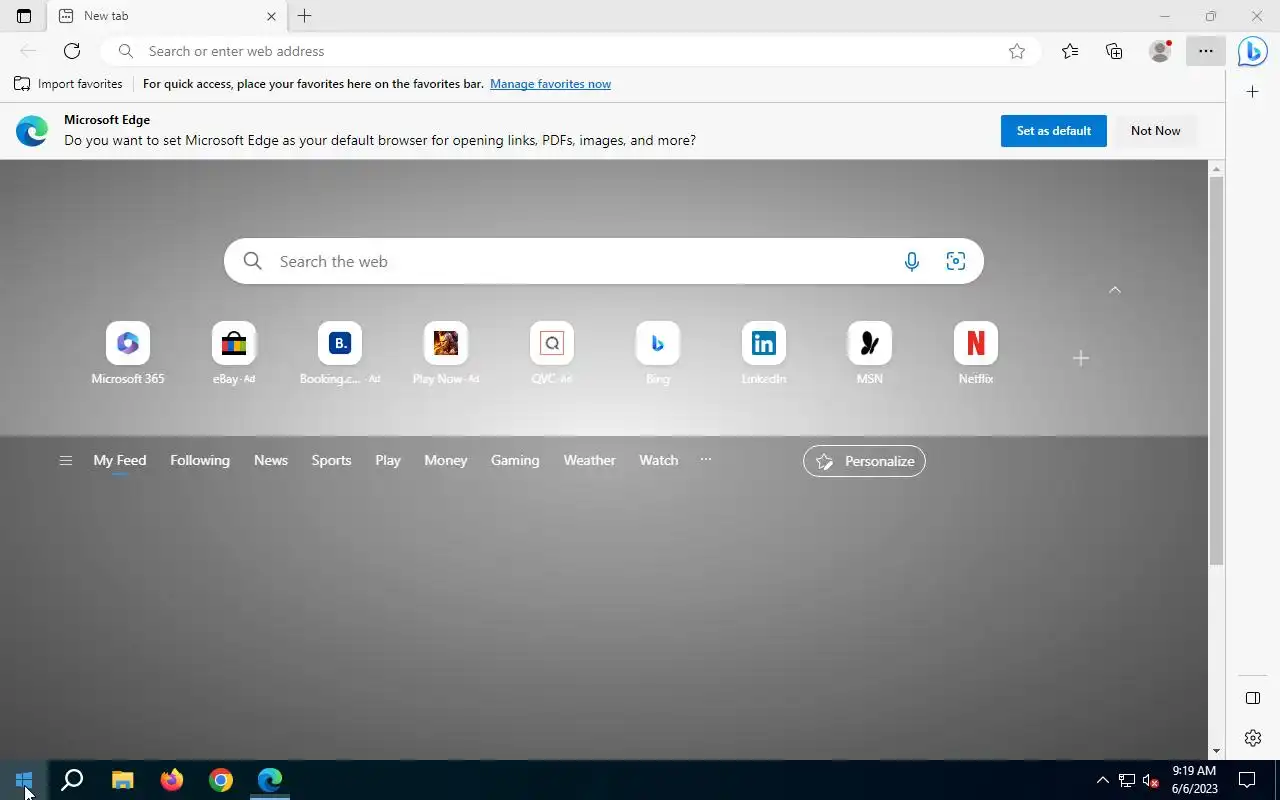Close the New tab
1280x800 pixels.
271,16
